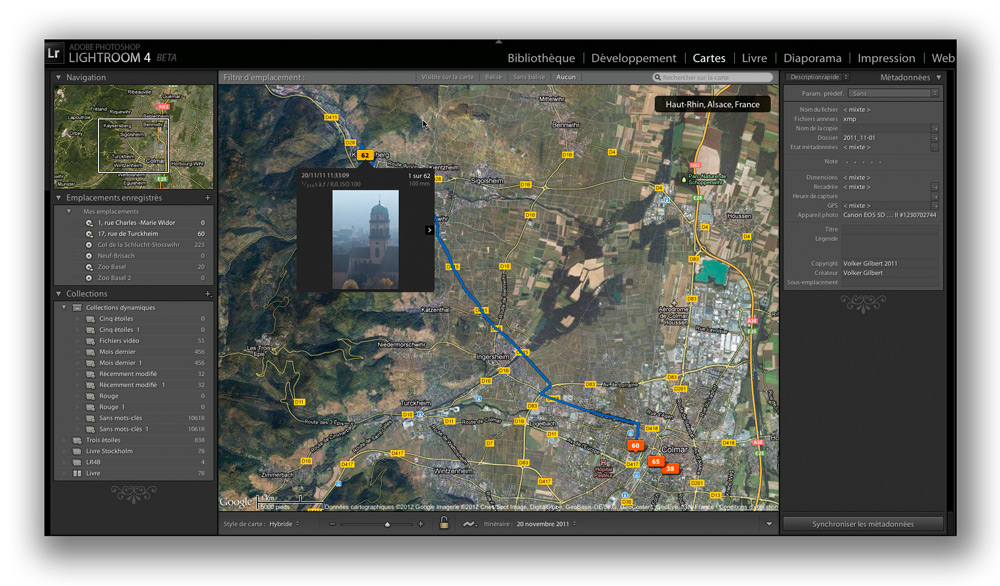Viewport: 1000px width, 586px height.
Task: Open the Style de carte Hybride dropdown
Action: click(284, 524)
